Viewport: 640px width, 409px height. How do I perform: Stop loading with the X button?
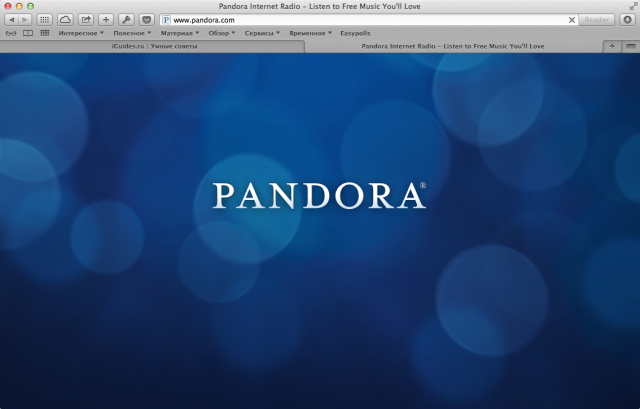(572, 20)
